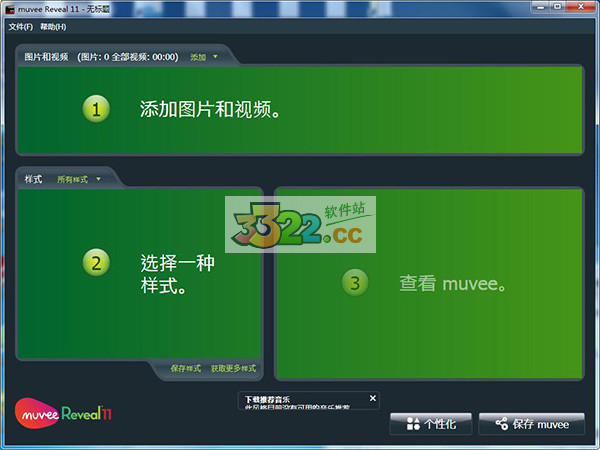Open the 文件(F) menu
600x450 pixels.
coord(21,27)
